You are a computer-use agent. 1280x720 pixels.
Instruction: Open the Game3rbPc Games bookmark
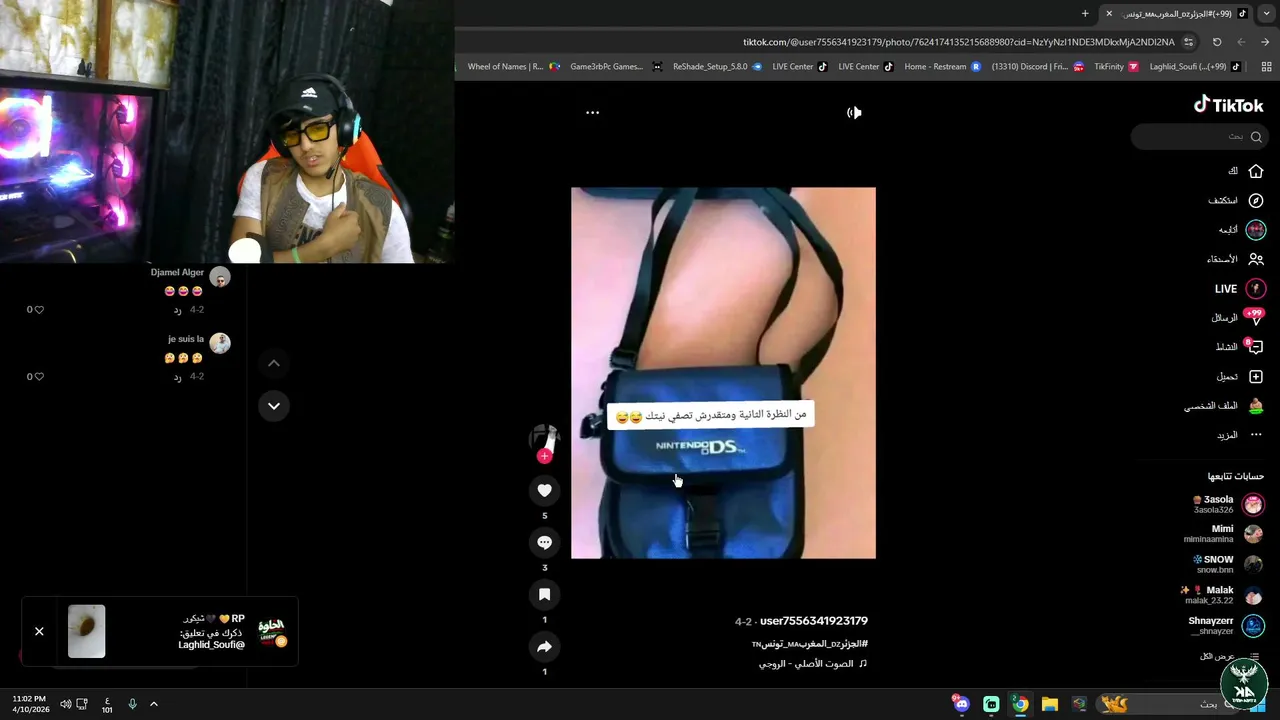pyautogui.click(x=615, y=67)
